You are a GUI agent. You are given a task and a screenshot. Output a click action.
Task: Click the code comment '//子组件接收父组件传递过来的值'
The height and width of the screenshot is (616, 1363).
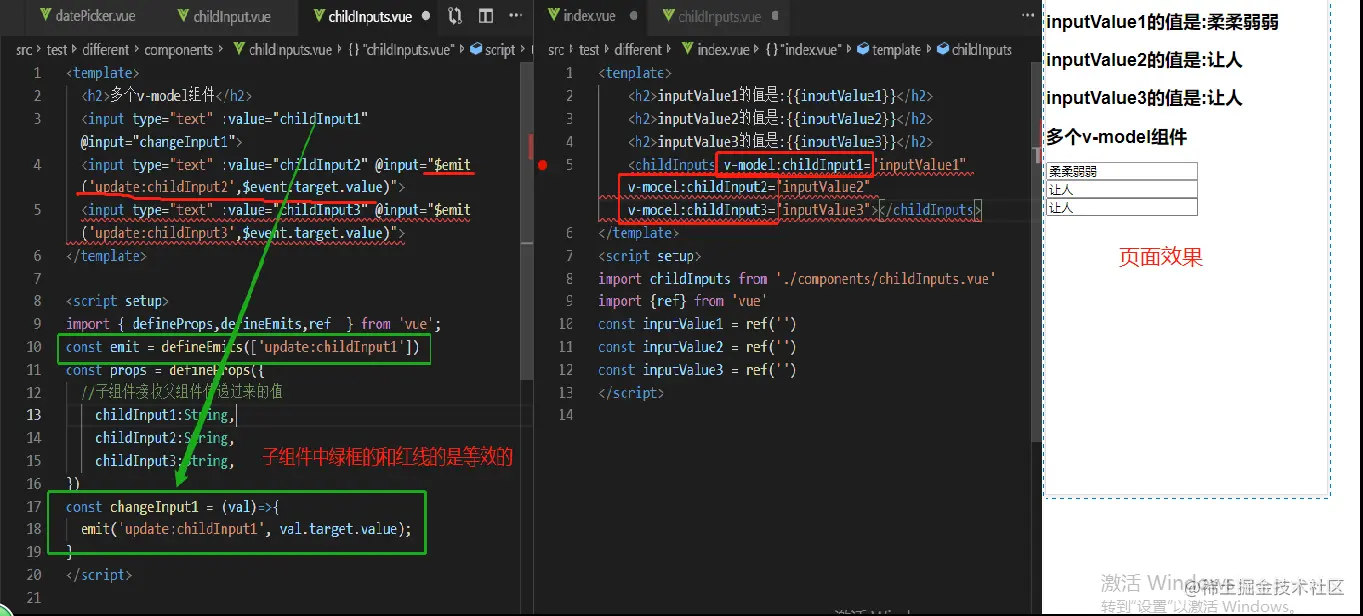click(182, 392)
